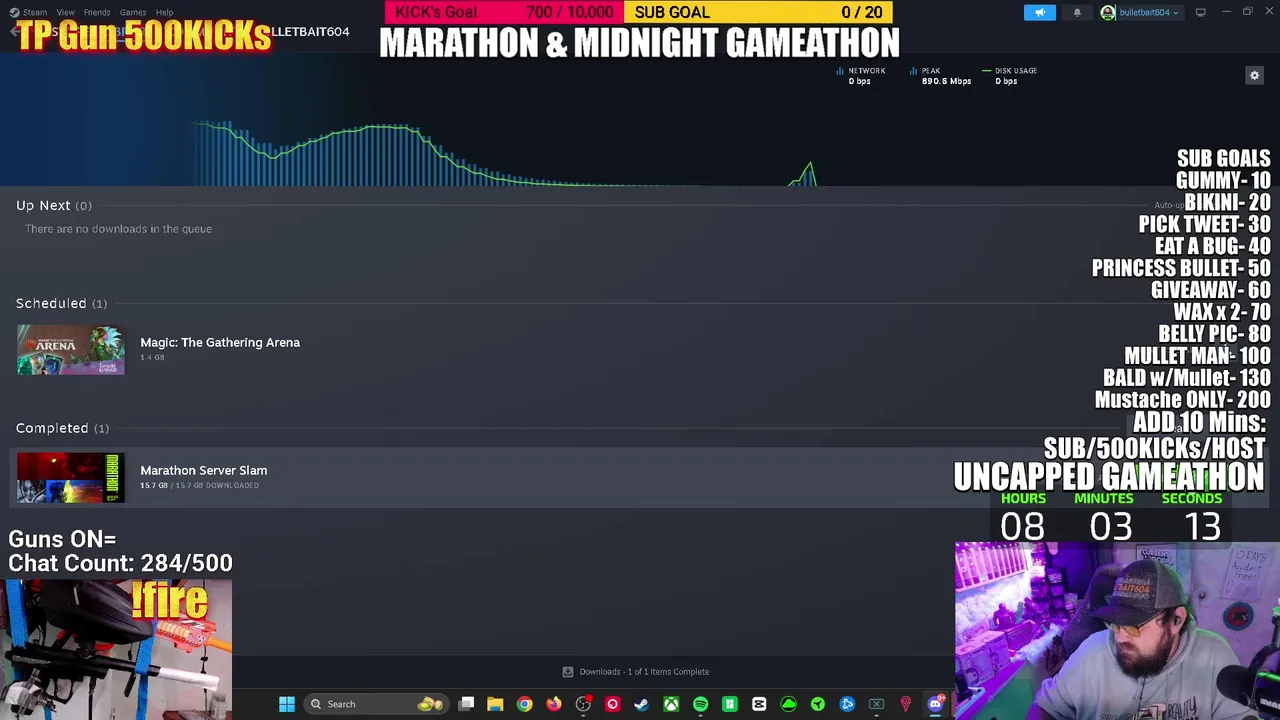Click the Scheduled section header
The image size is (1280, 720).
(x=61, y=303)
